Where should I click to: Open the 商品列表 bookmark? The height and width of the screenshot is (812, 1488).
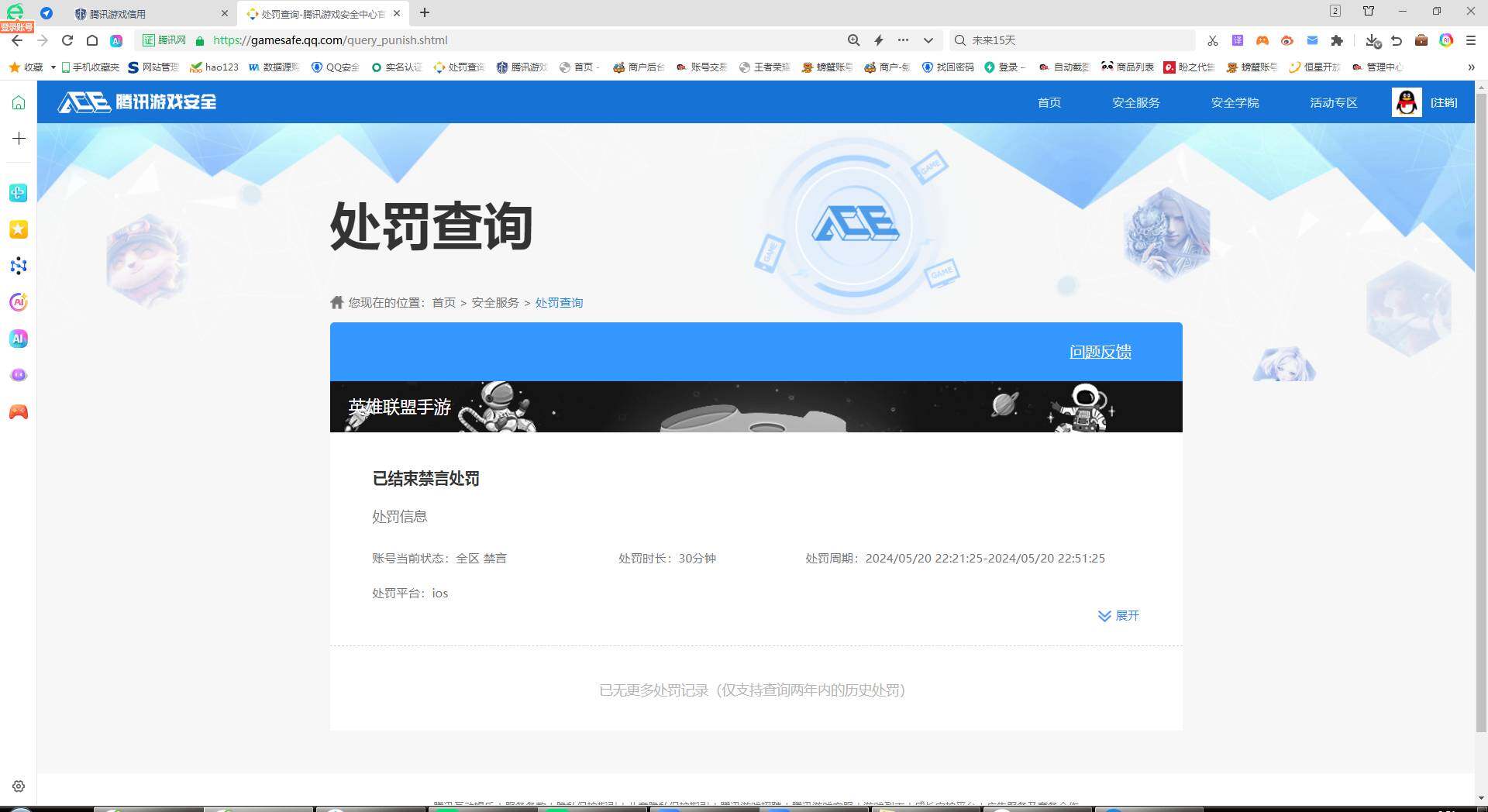tap(1128, 67)
